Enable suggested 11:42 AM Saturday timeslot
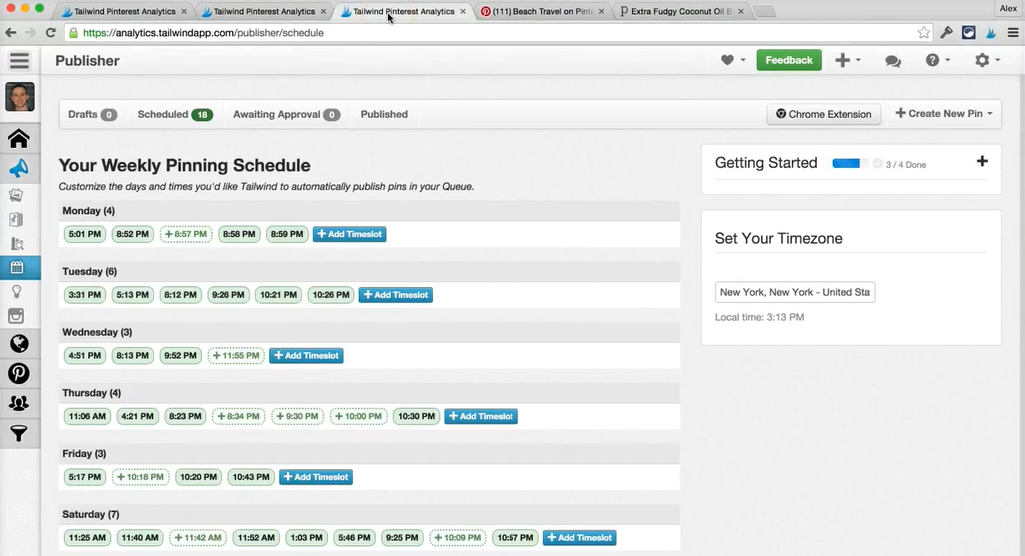Image resolution: width=1025 pixels, height=556 pixels. (198, 538)
